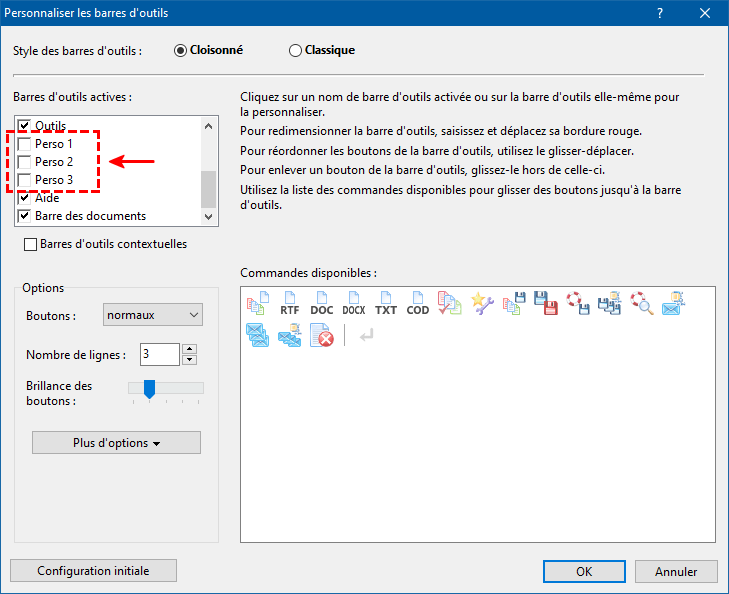729x594 pixels.
Task: Click the Nombre de lignes input field
Action: [159, 354]
